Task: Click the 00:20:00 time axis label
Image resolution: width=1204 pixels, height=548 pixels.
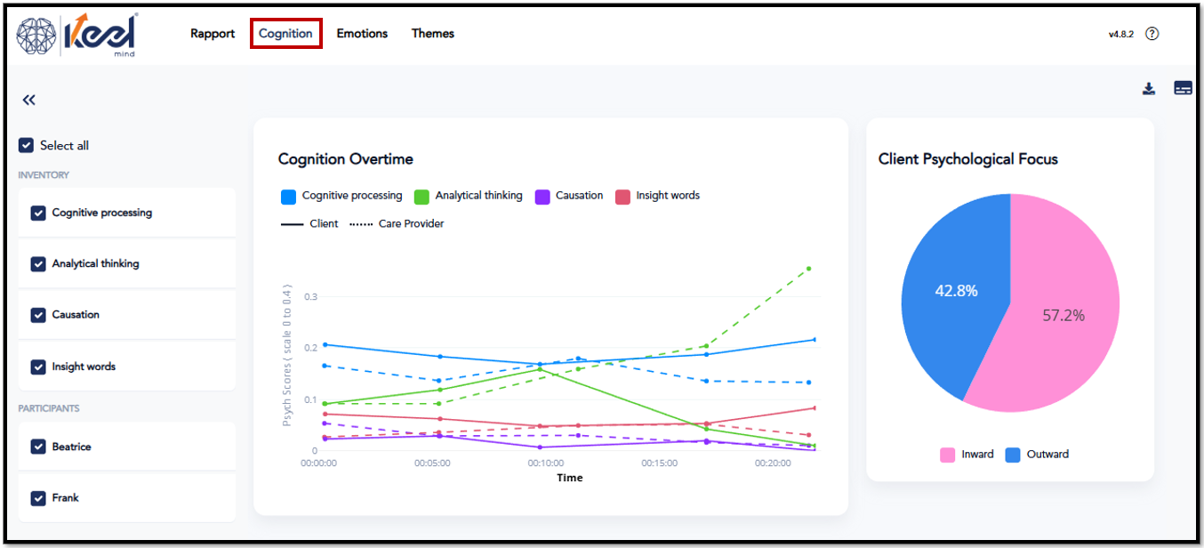Action: (x=774, y=464)
